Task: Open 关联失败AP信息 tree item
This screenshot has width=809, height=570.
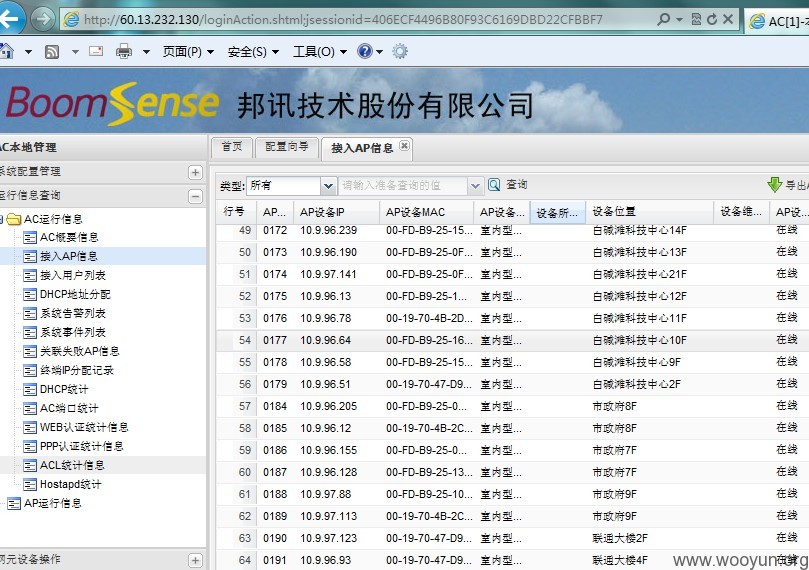Action: (x=79, y=352)
